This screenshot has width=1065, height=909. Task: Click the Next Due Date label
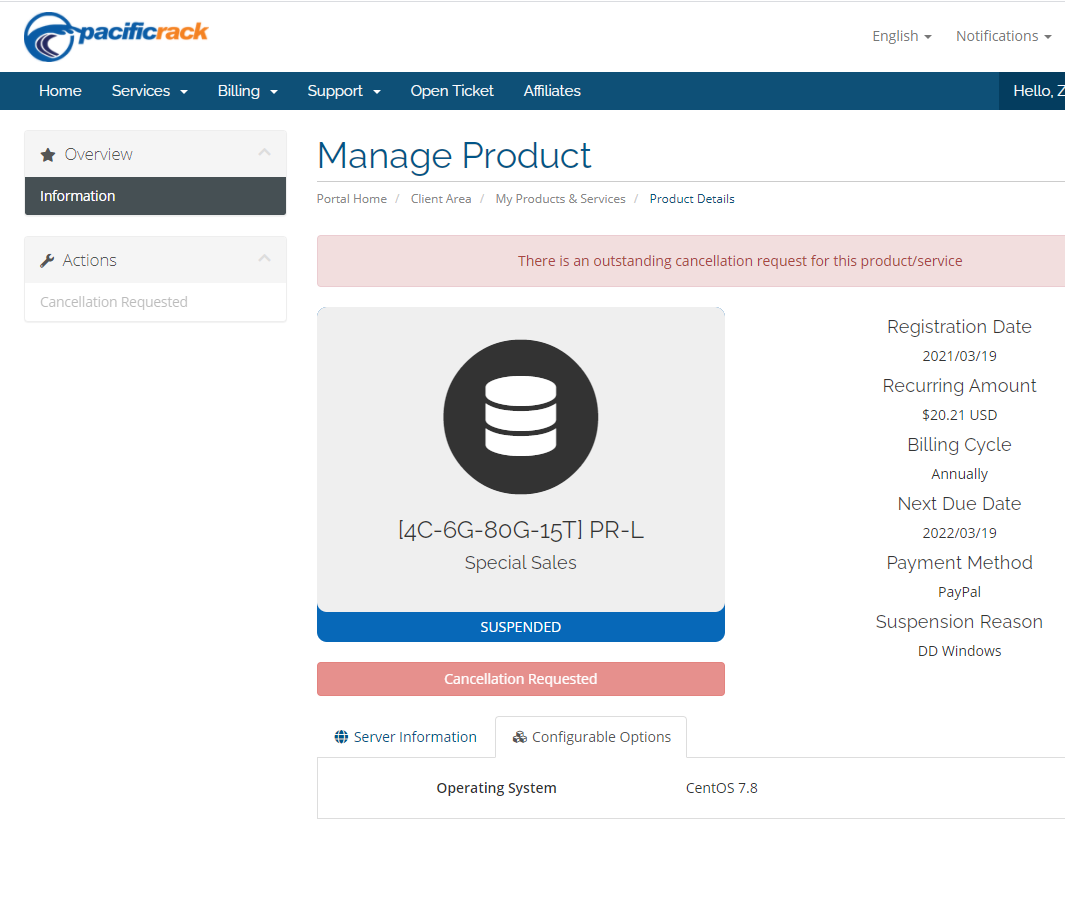click(x=959, y=504)
